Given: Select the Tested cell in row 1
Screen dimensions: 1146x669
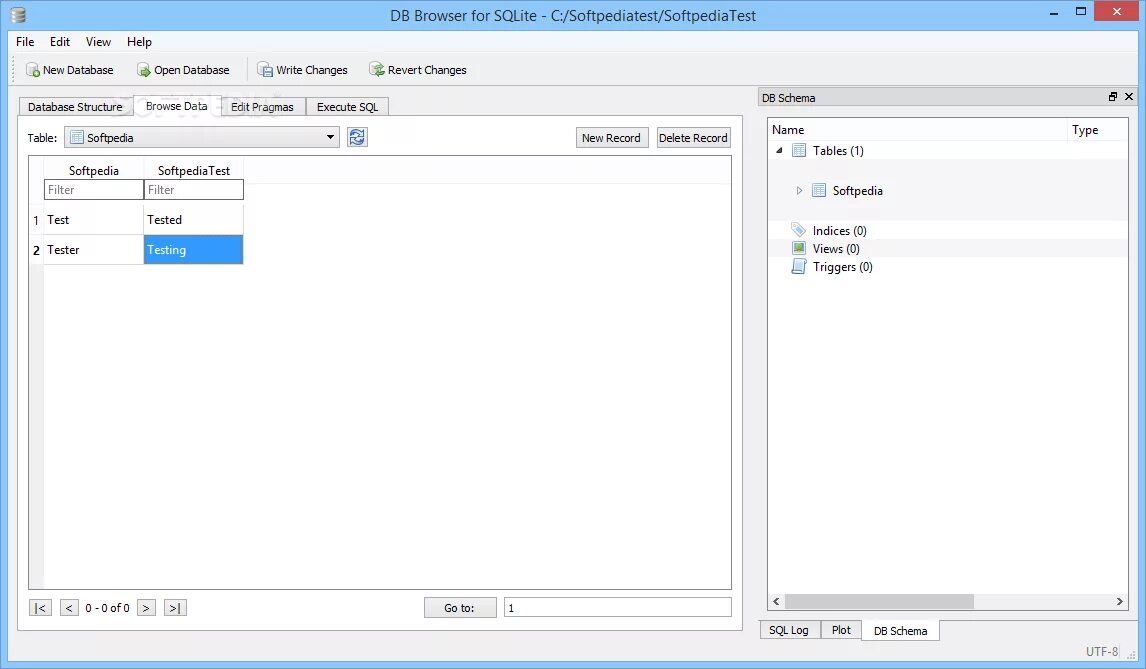Looking at the screenshot, I should click(x=194, y=220).
